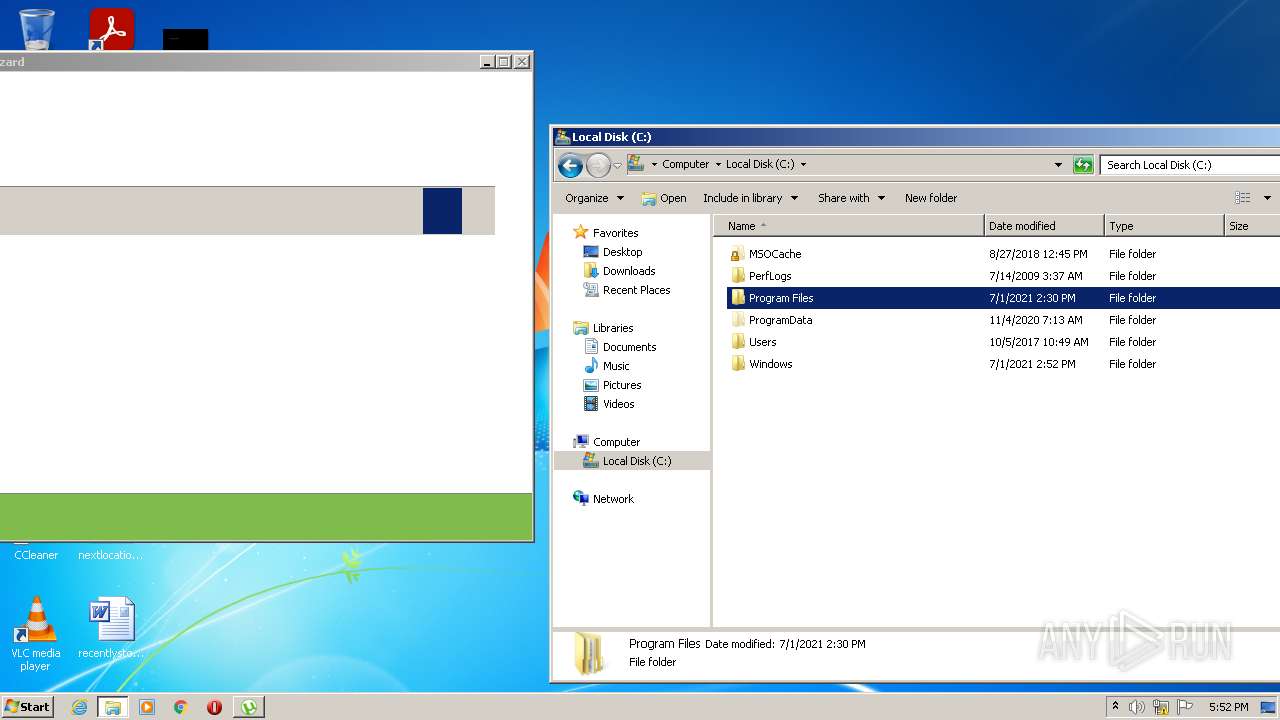
Task: Click the dark blue block in wizard window
Action: [442, 211]
